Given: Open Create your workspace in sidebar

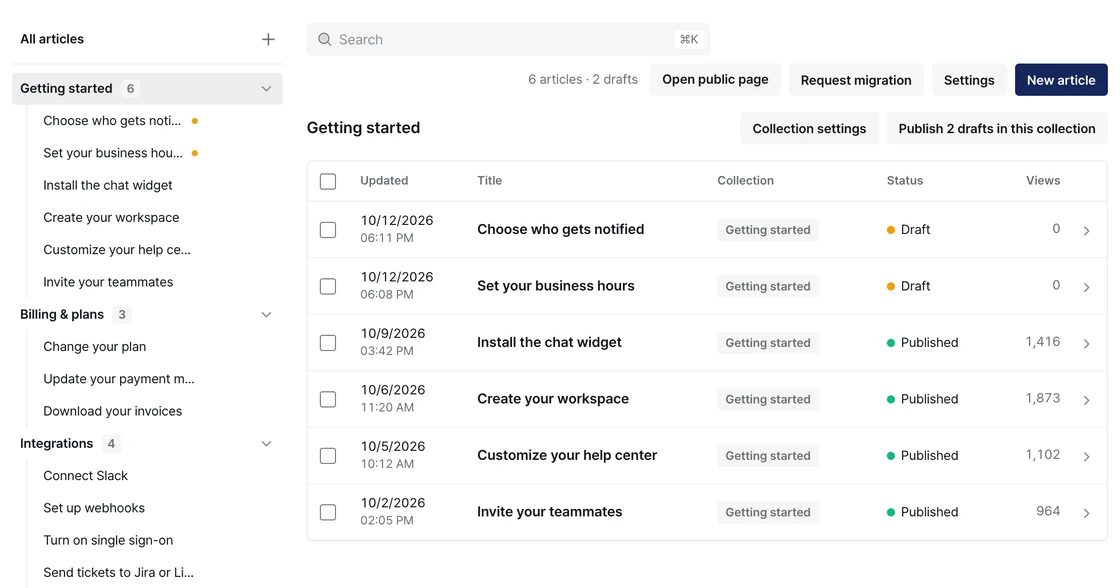Looking at the screenshot, I should (x=111, y=217).
